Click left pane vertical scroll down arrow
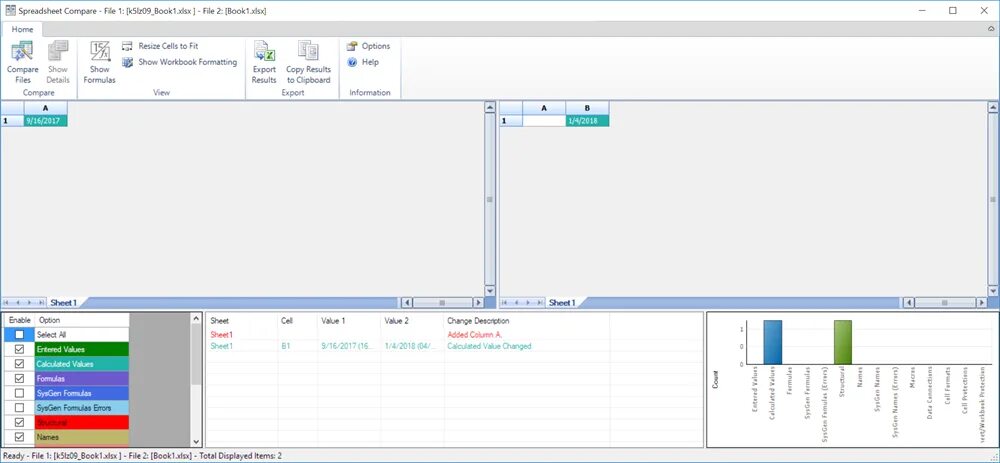This screenshot has width=1000, height=463. [490, 291]
